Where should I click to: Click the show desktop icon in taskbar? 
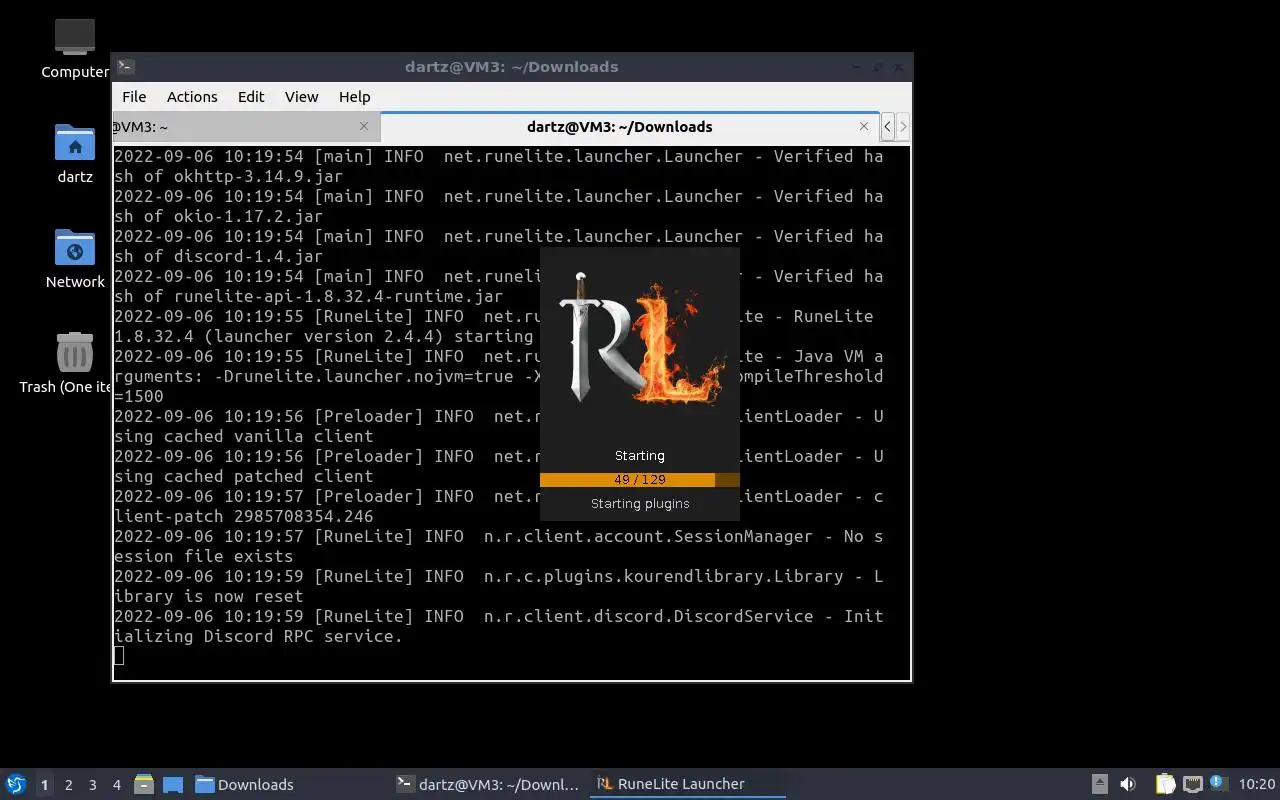click(173, 784)
